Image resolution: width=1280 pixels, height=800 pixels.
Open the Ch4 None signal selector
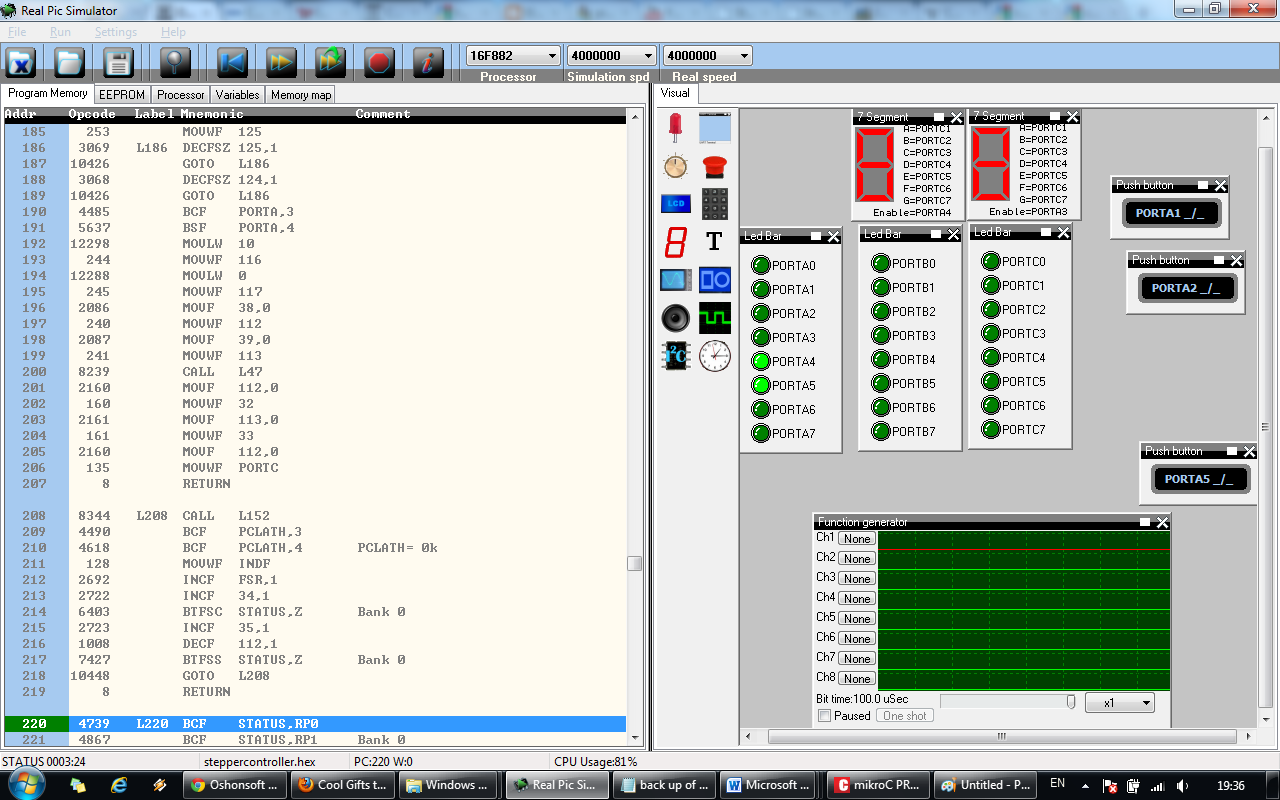(x=856, y=599)
